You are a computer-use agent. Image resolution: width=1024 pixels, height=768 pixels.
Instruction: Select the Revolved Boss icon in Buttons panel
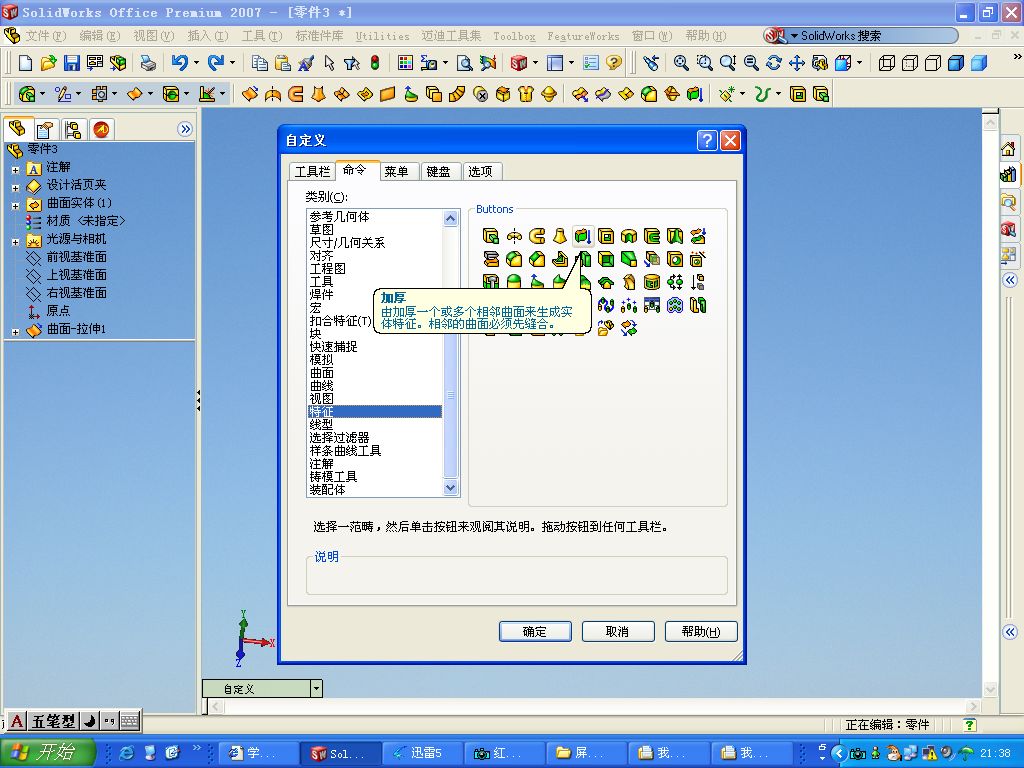coord(514,236)
